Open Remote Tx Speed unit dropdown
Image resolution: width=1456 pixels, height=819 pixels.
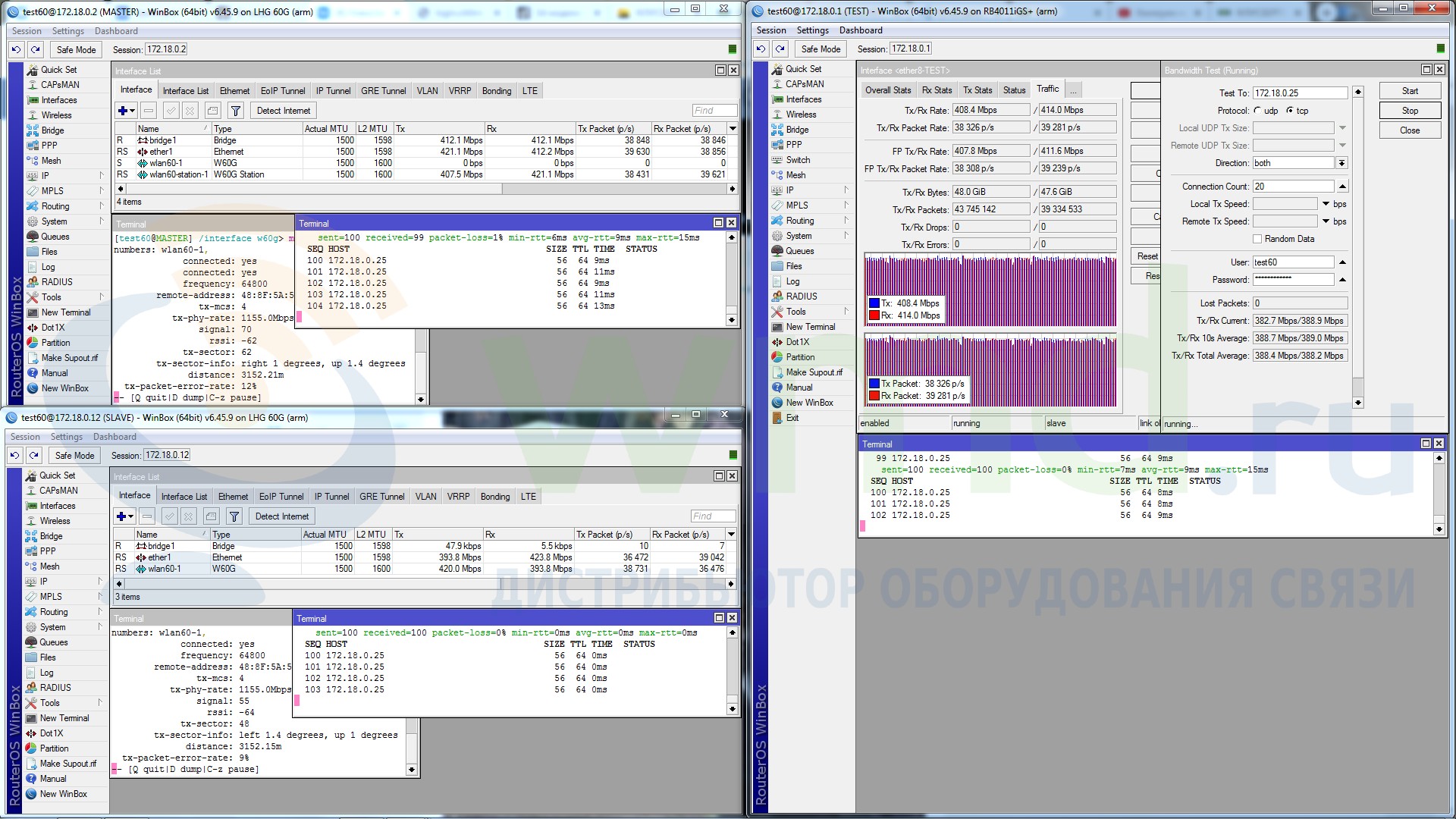point(1326,221)
